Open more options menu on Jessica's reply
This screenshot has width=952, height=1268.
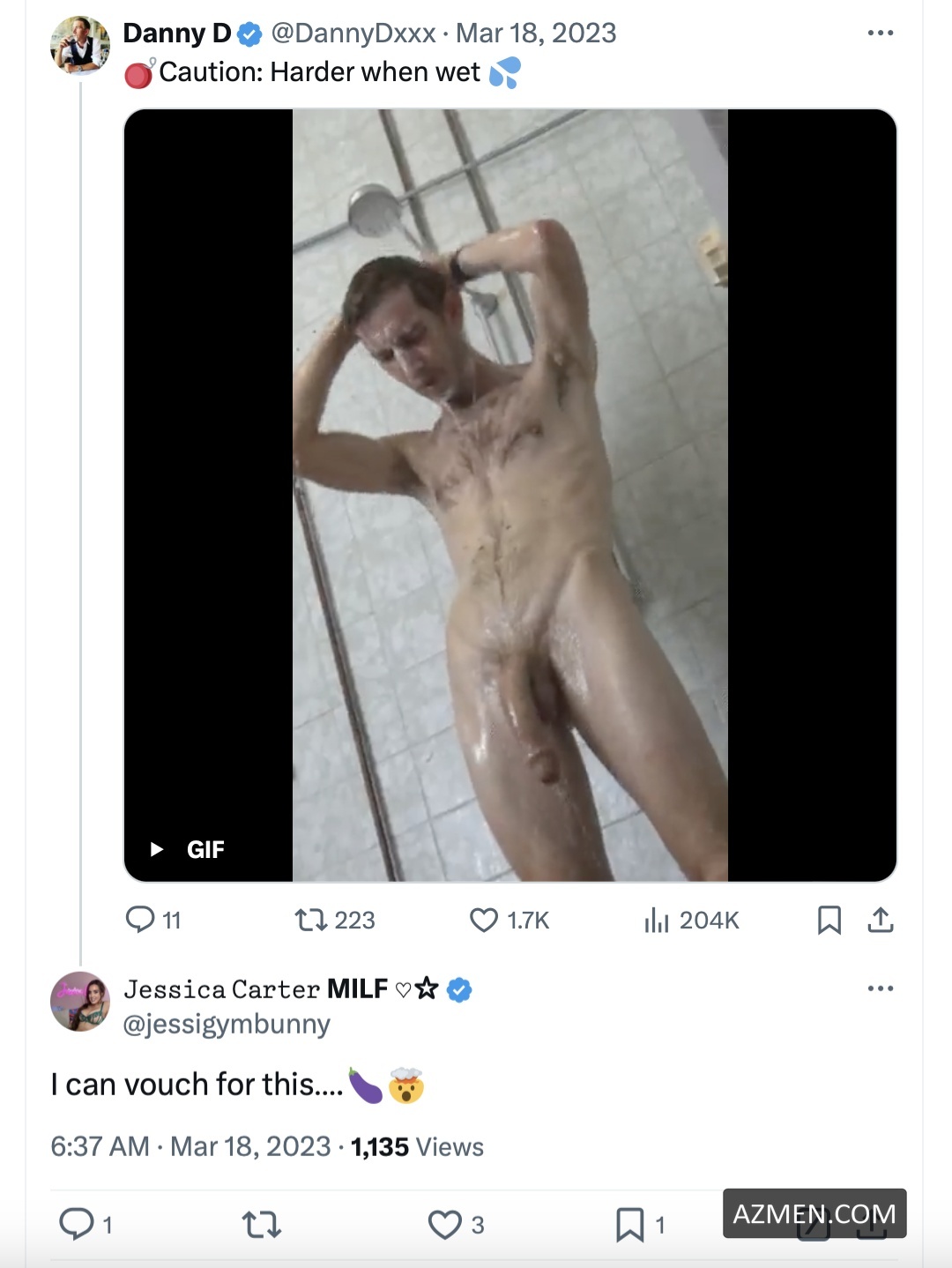[x=880, y=988]
